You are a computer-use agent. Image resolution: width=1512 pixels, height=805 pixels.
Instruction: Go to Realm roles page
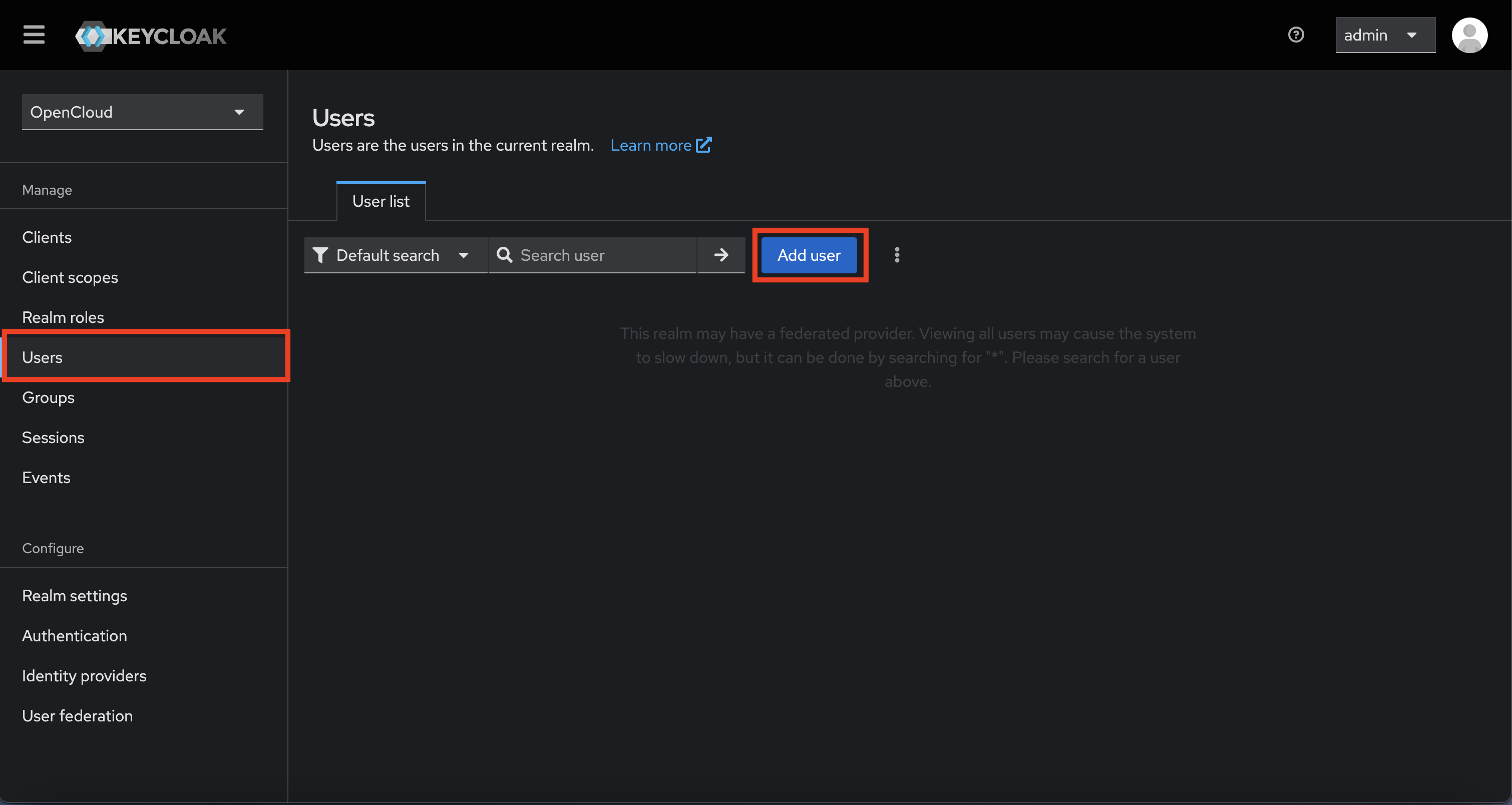[63, 317]
